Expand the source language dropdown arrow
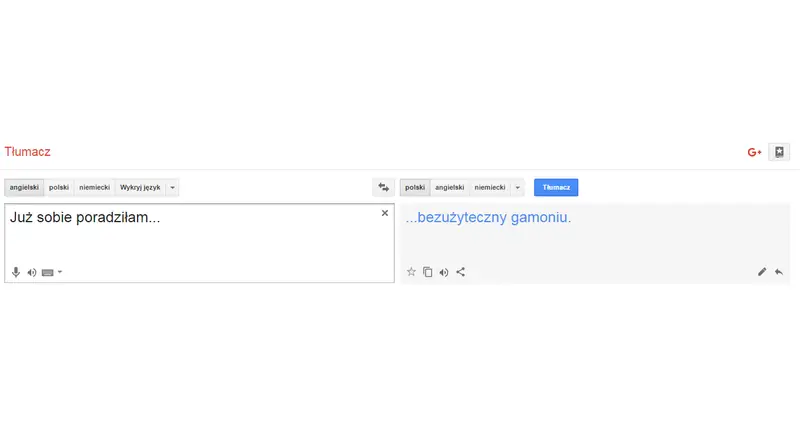Image resolution: width=800 pixels, height=445 pixels. (172, 187)
